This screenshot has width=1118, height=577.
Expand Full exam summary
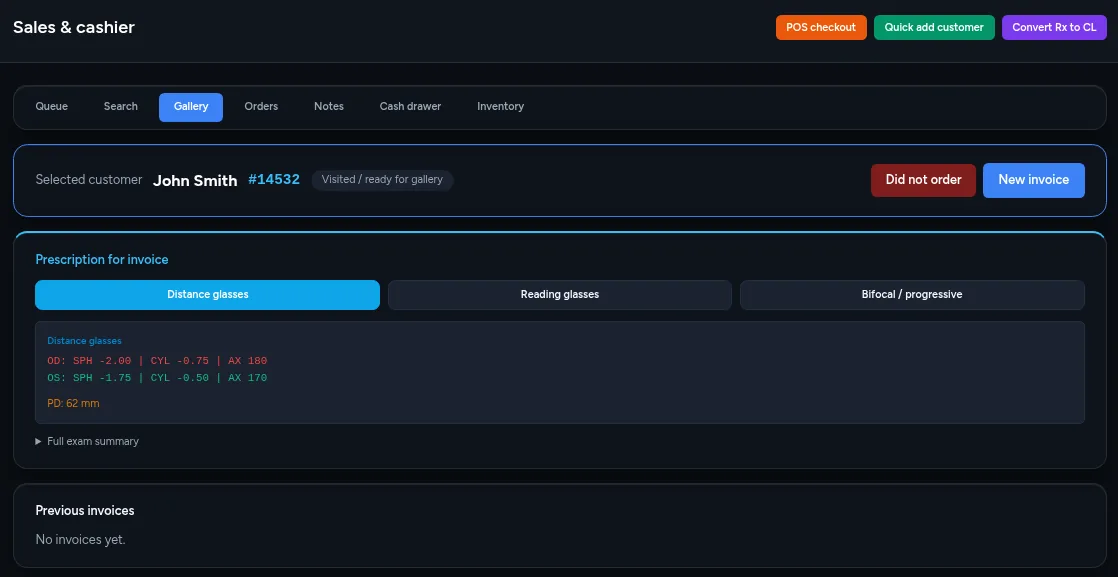coord(87,441)
